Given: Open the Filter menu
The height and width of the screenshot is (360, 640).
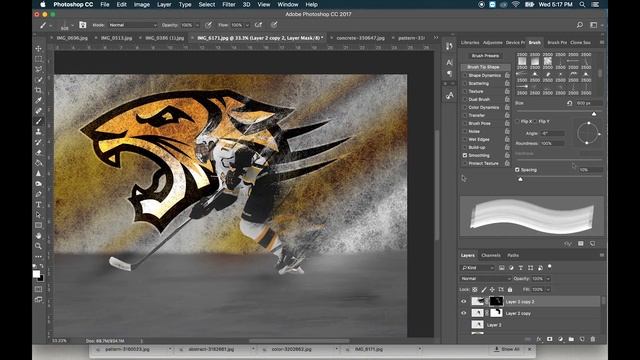Looking at the screenshot, I should click(229, 4).
